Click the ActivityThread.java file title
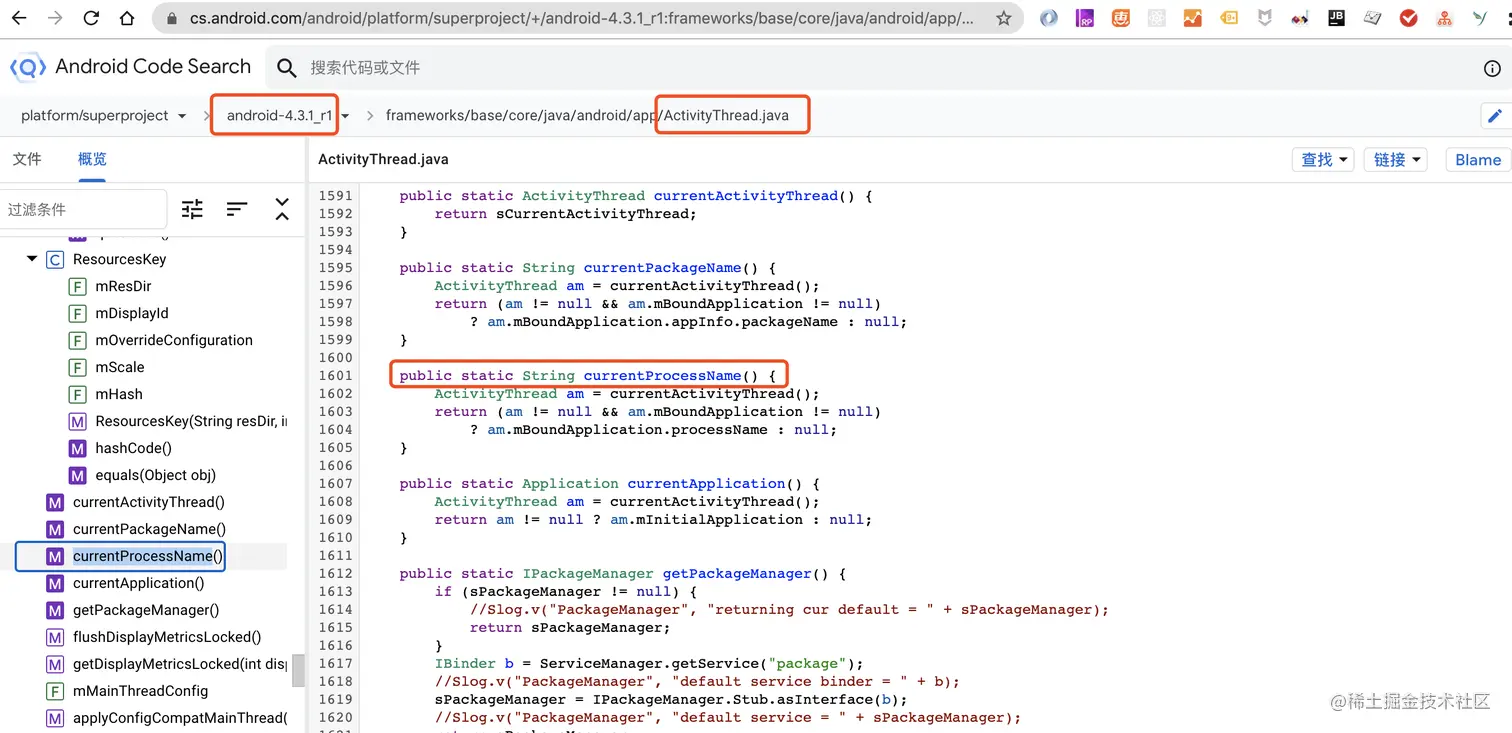Screen dimensions: 1512x733 click(383, 159)
